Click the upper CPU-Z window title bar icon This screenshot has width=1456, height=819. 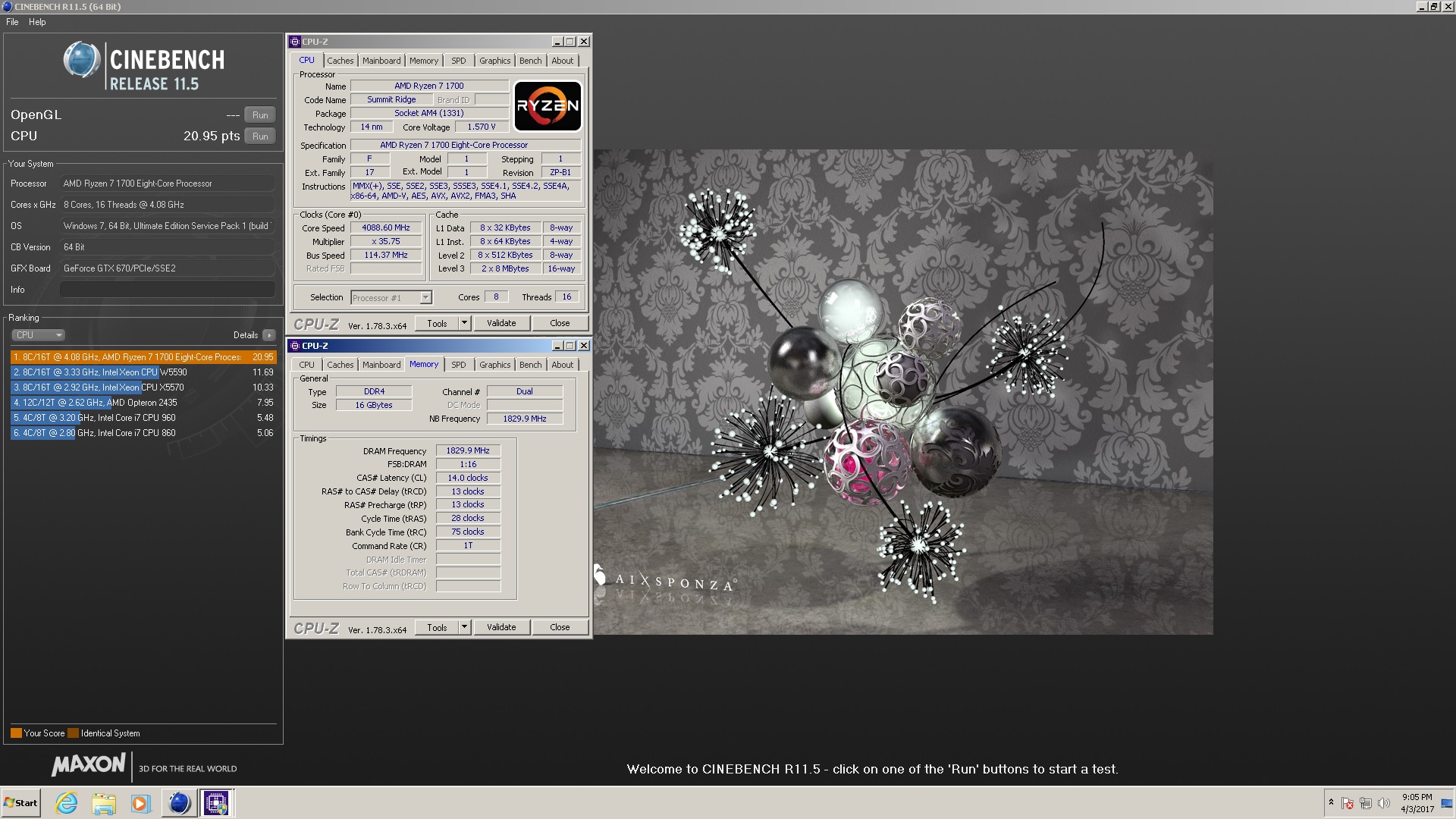pyautogui.click(x=295, y=42)
